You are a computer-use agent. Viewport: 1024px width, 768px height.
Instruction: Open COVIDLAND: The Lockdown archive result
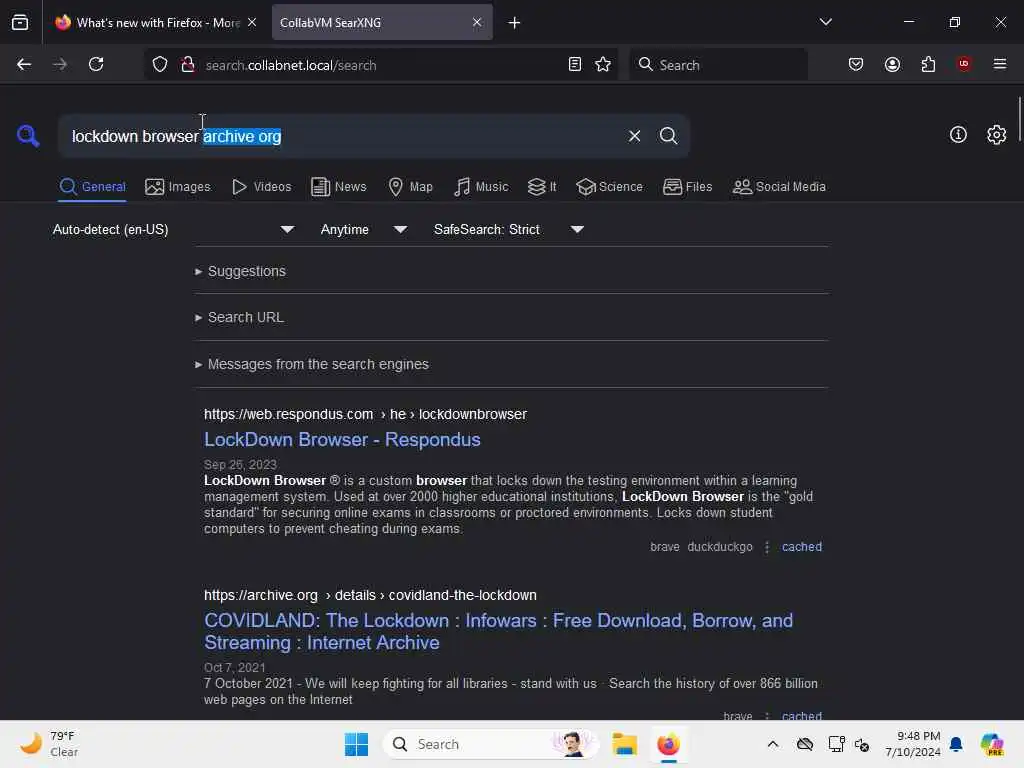coord(498,632)
